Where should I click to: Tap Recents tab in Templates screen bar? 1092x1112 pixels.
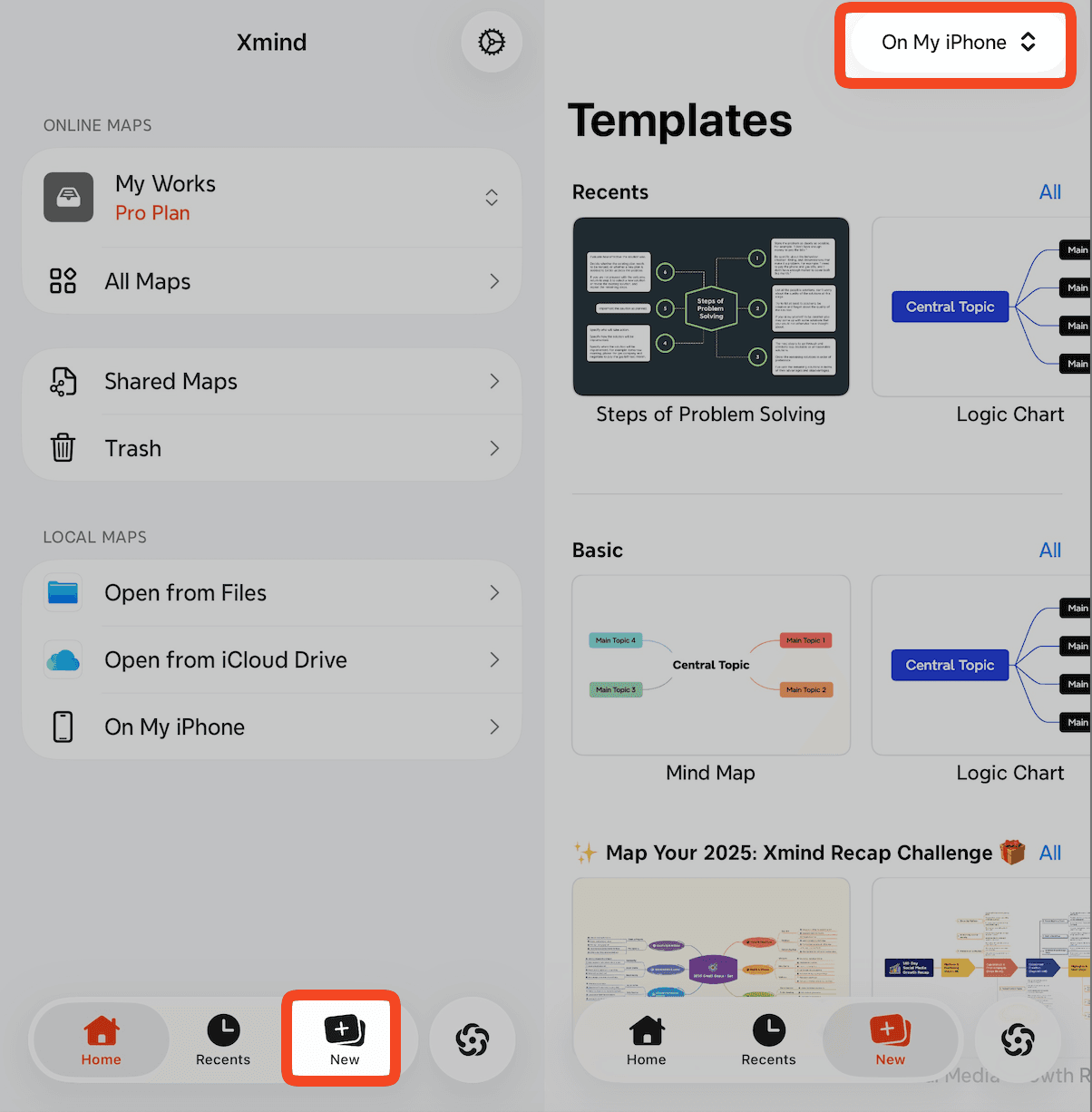[769, 1039]
